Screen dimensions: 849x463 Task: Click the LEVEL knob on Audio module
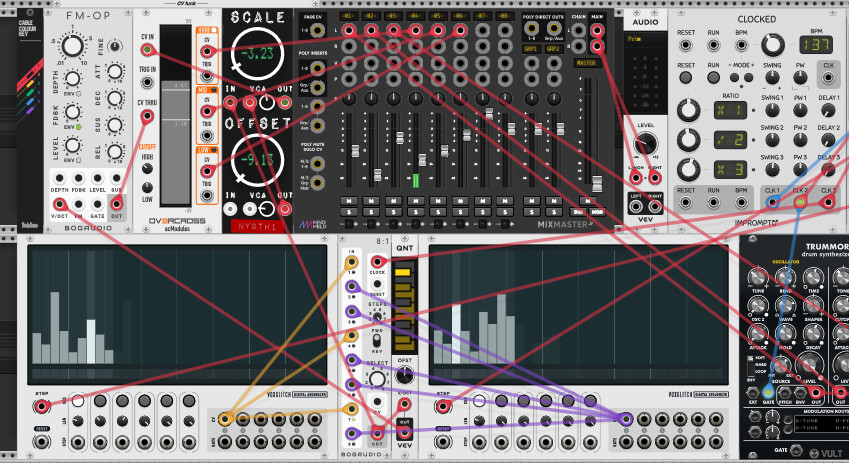click(645, 144)
